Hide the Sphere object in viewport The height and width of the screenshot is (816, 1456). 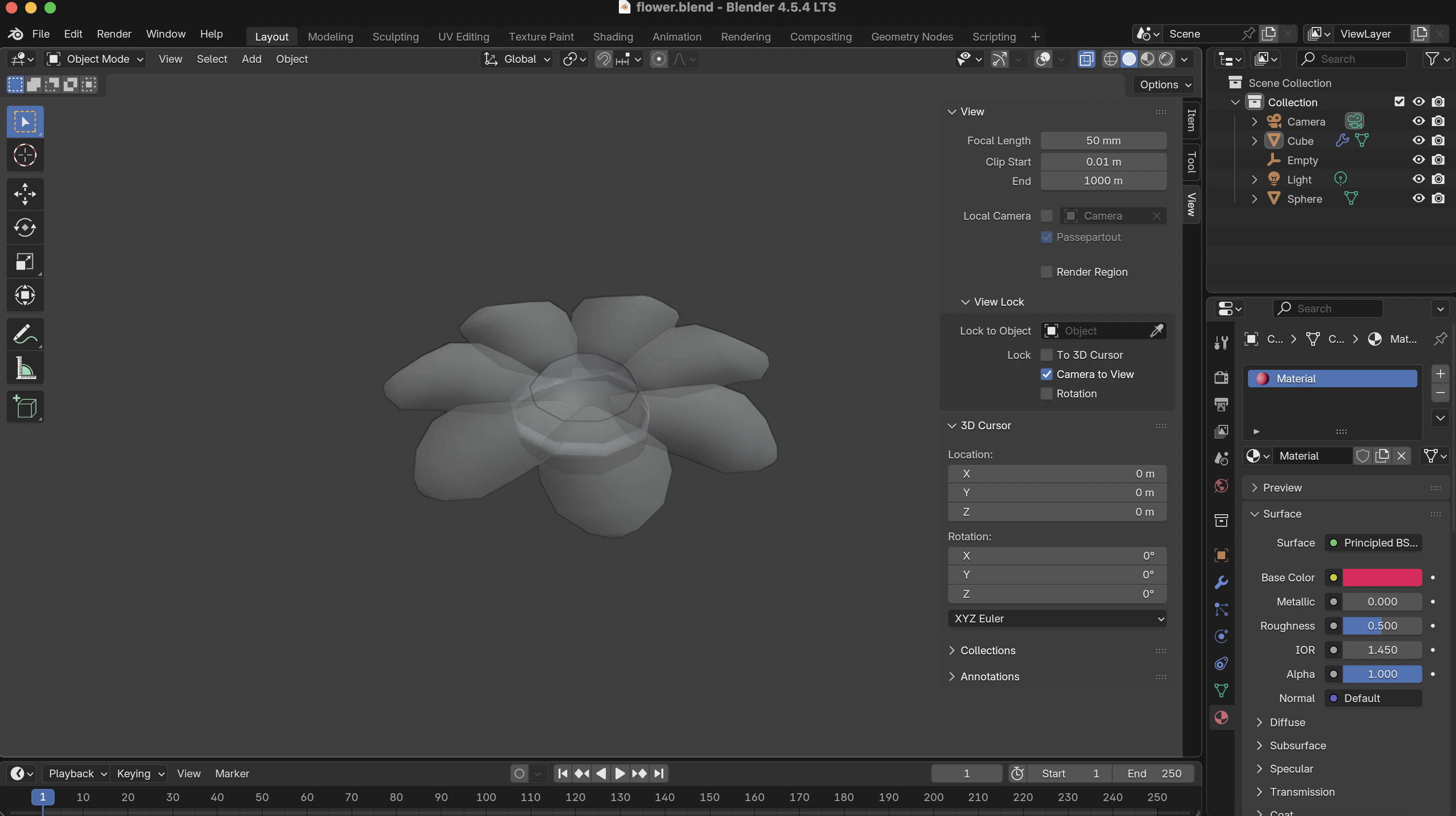click(1418, 198)
